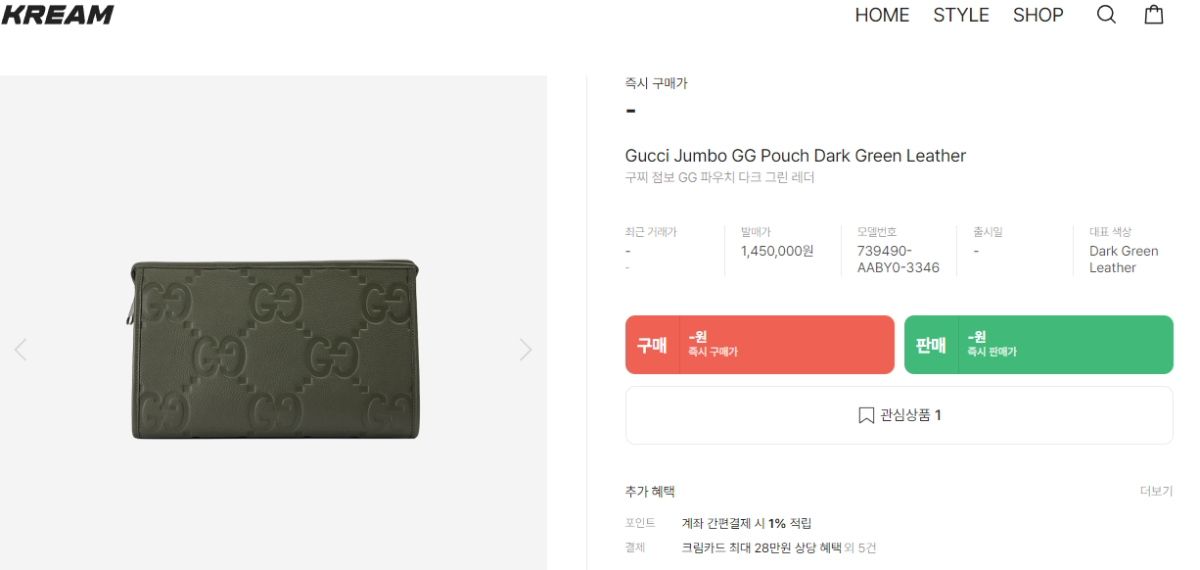Show previous product image arrow
Viewport: 1200px width, 570px height.
(x=21, y=350)
